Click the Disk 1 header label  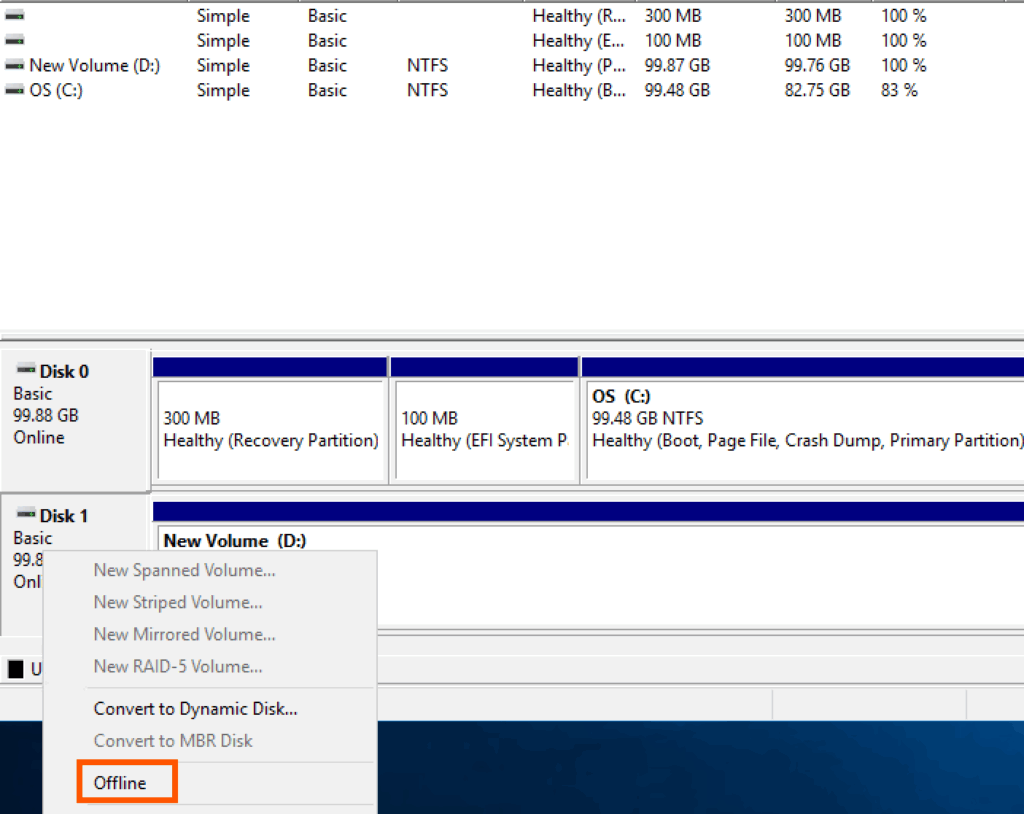(x=64, y=515)
